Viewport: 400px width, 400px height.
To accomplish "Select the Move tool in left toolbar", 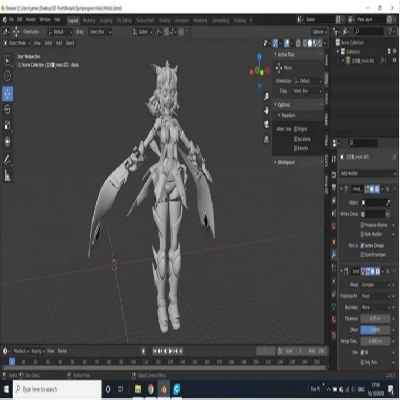I will (x=7, y=94).
